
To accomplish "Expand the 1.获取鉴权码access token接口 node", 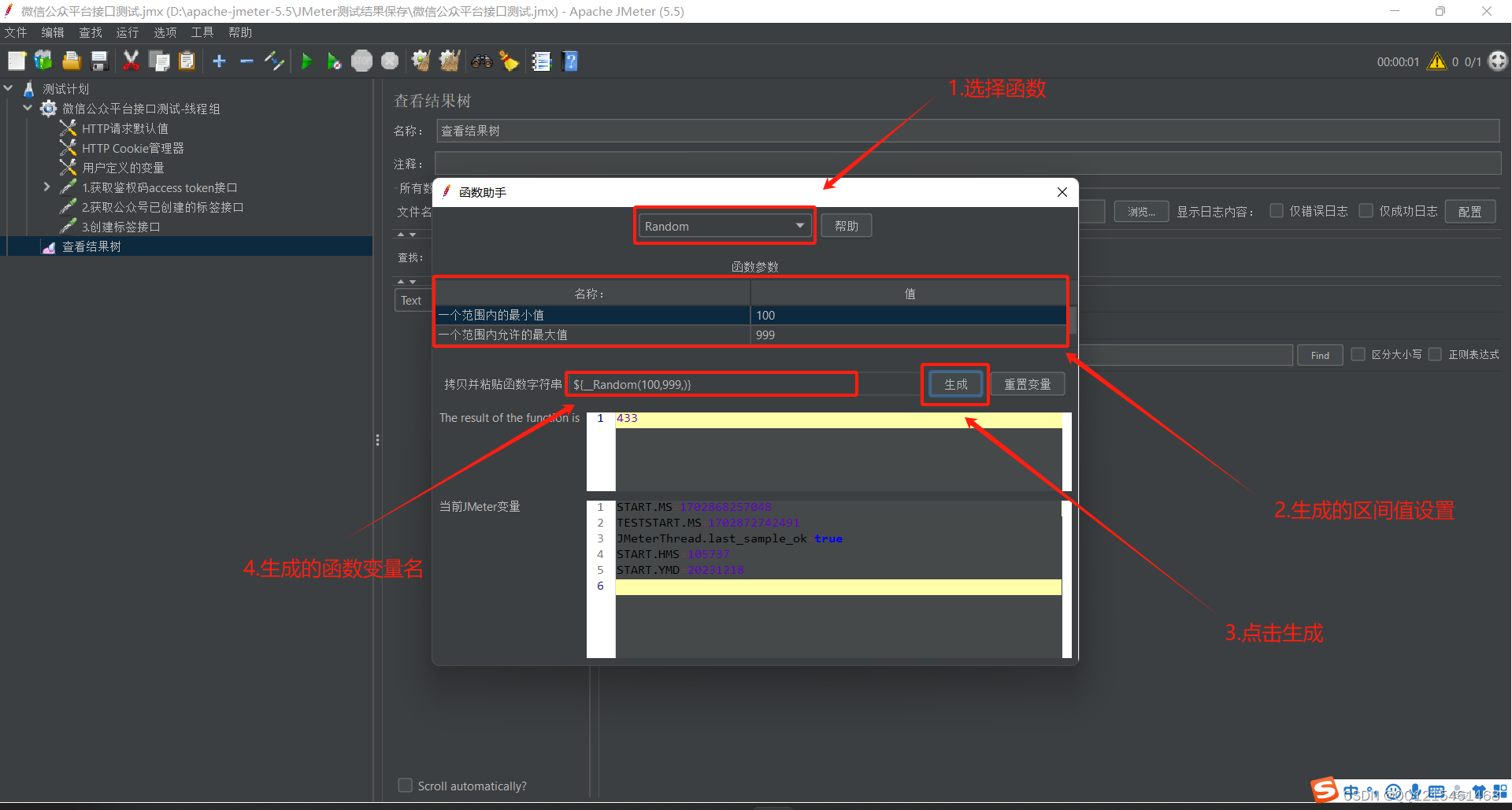I will pyautogui.click(x=46, y=187).
